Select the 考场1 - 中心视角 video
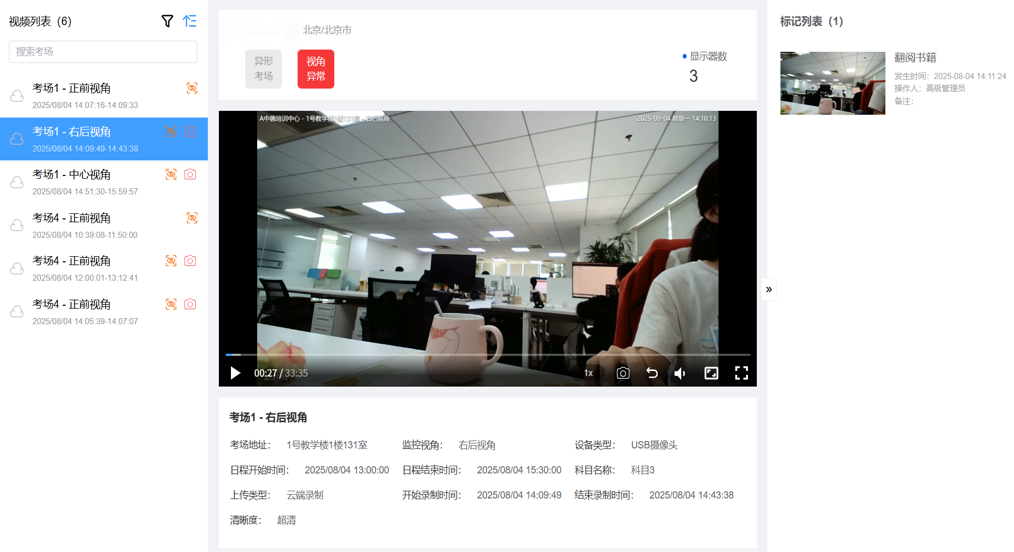Image resolution: width=1014 pixels, height=552 pixels. 85,181
